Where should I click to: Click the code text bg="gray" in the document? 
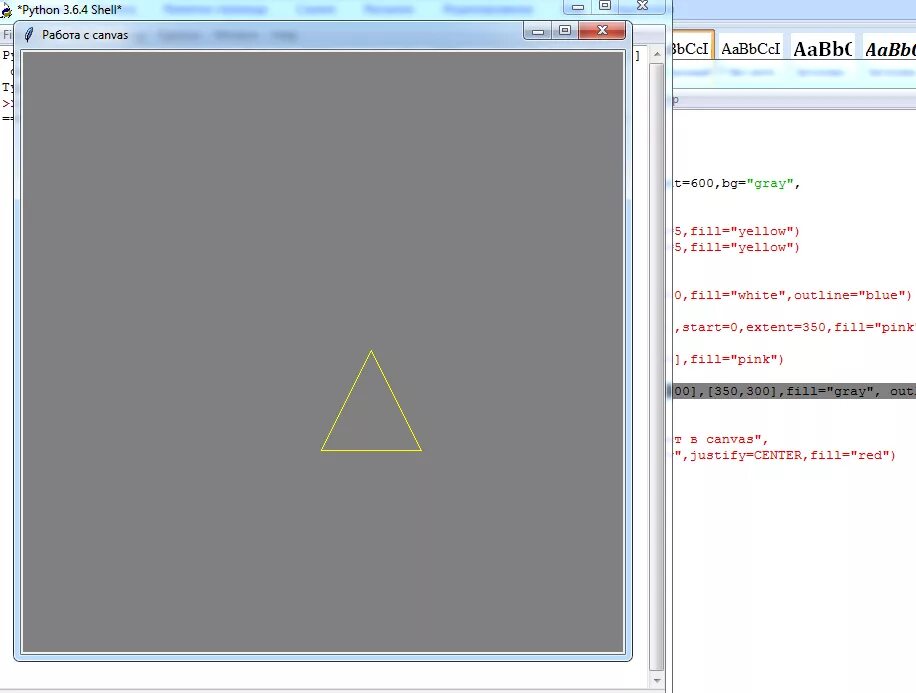757,183
